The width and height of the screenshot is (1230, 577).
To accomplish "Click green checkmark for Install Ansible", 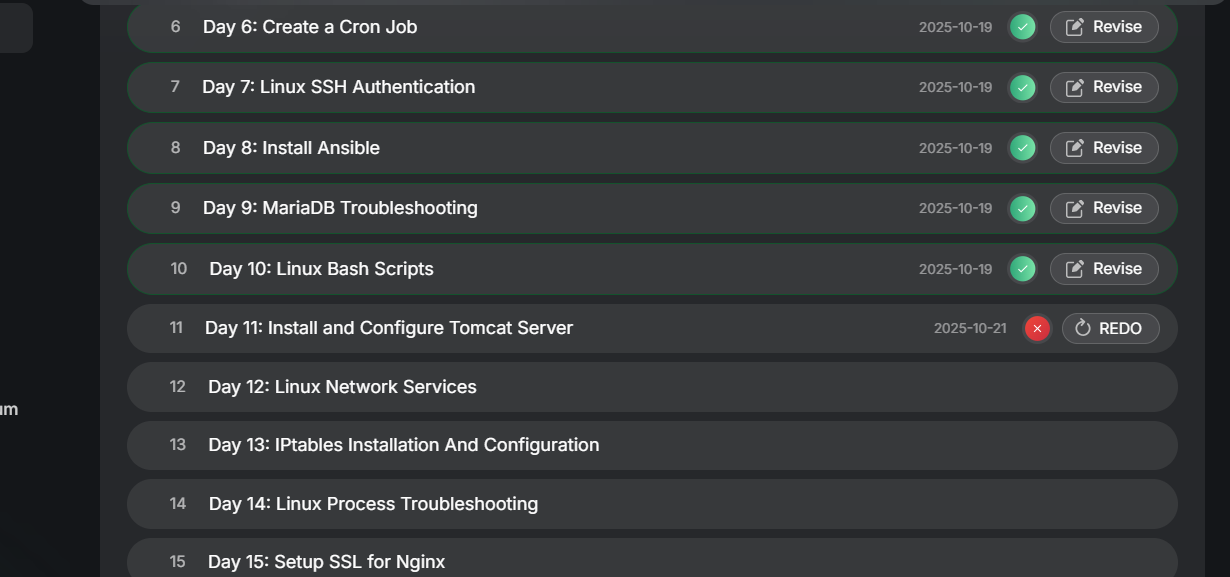I will coord(1022,148).
